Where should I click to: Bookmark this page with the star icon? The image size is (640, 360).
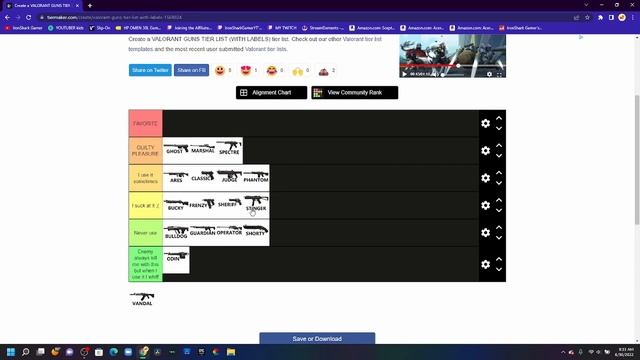(587, 17)
